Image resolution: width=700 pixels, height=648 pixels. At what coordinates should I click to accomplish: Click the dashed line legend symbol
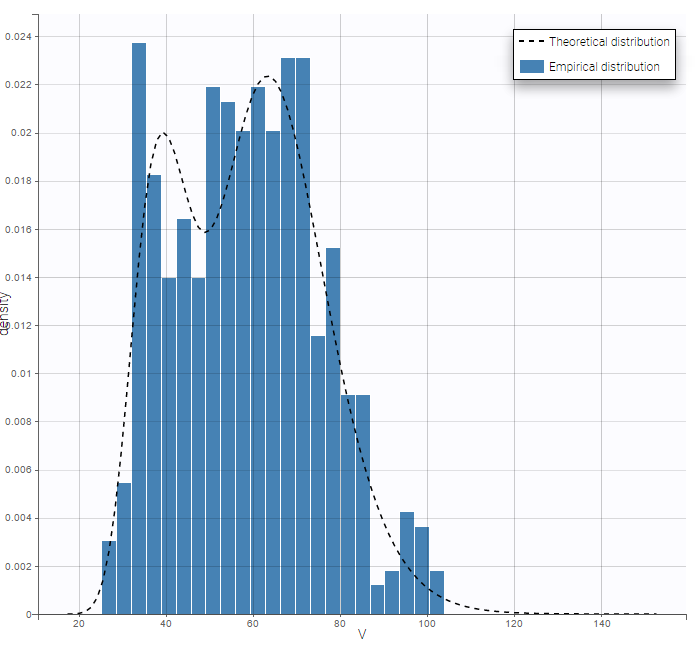pos(530,41)
